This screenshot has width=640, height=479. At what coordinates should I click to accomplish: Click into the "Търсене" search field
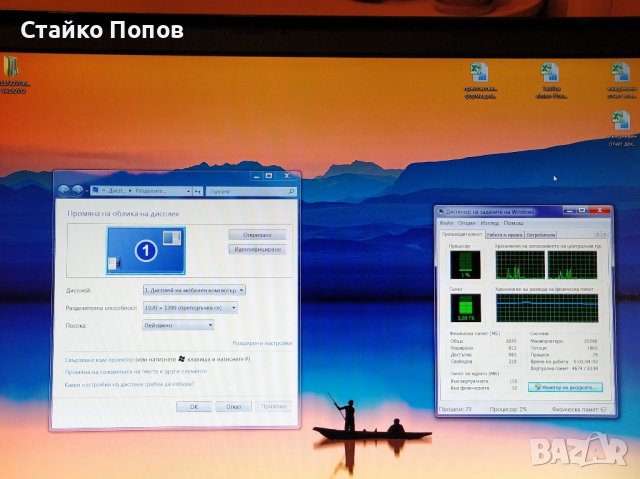(247, 191)
